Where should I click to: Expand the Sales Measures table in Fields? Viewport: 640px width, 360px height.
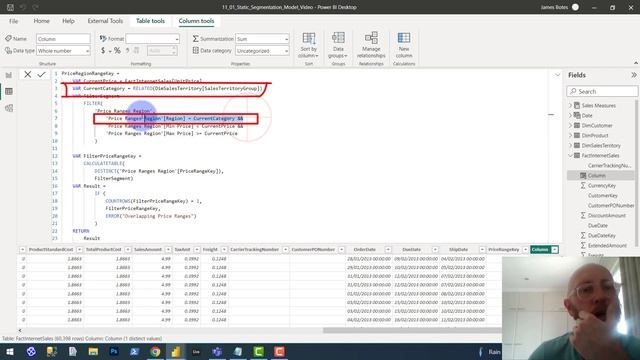click(571, 105)
